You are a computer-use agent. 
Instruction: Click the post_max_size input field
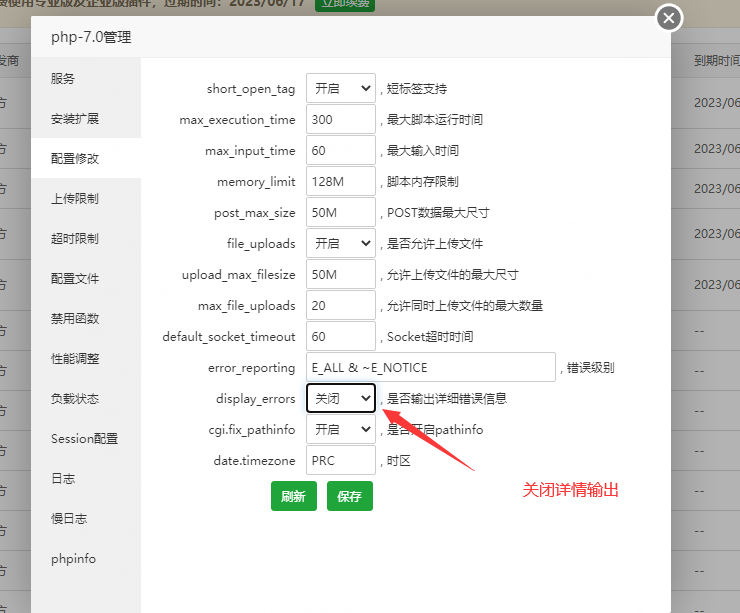tap(341, 212)
